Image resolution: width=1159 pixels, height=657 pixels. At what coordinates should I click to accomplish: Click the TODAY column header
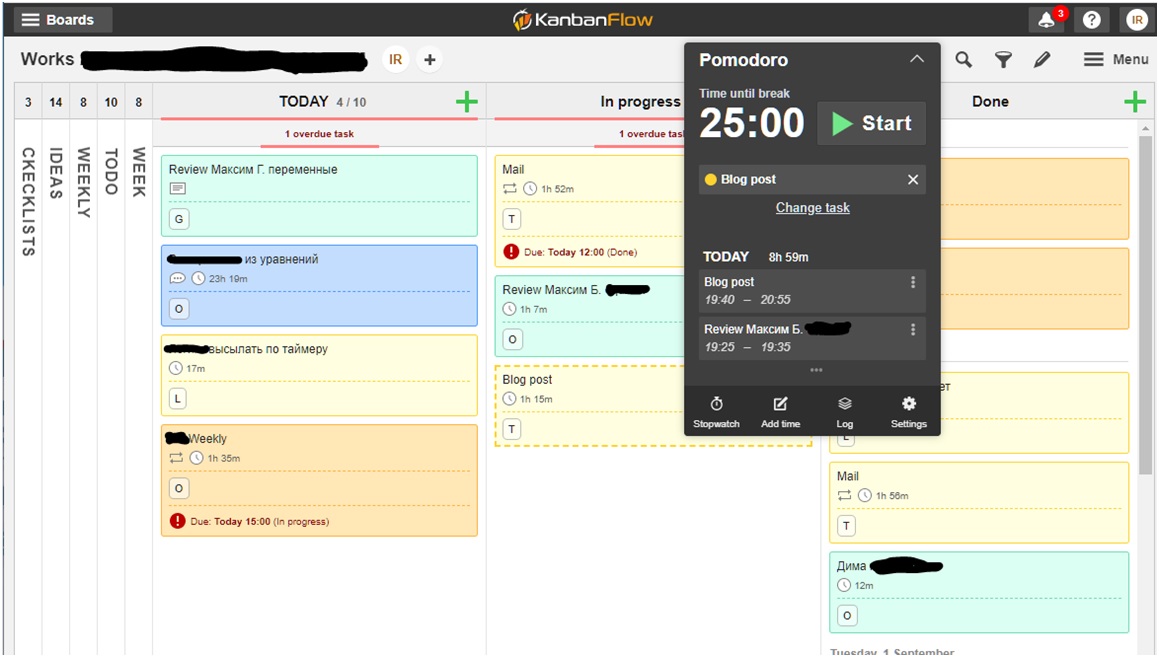click(304, 102)
